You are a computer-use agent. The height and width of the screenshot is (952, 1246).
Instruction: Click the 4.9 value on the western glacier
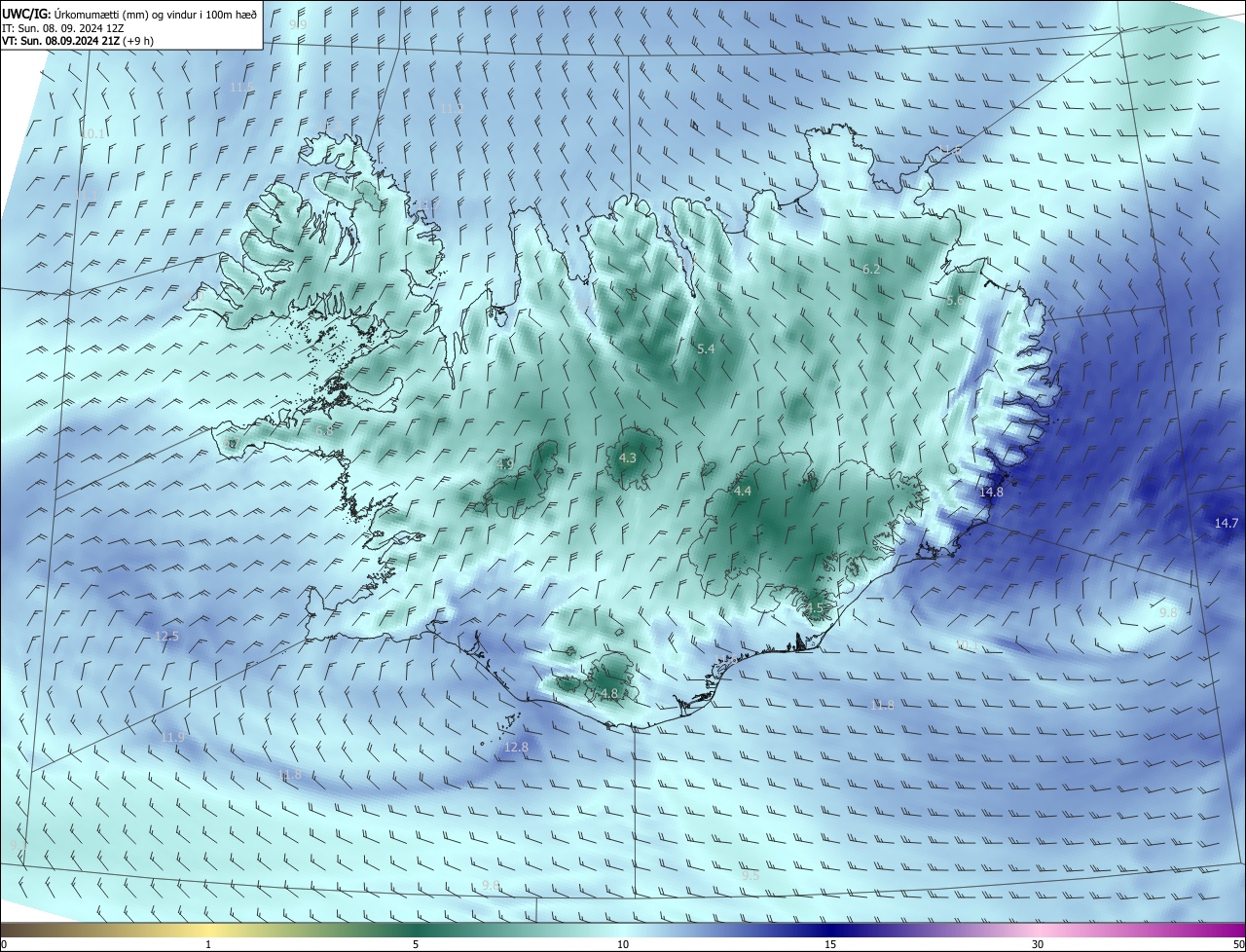[505, 465]
